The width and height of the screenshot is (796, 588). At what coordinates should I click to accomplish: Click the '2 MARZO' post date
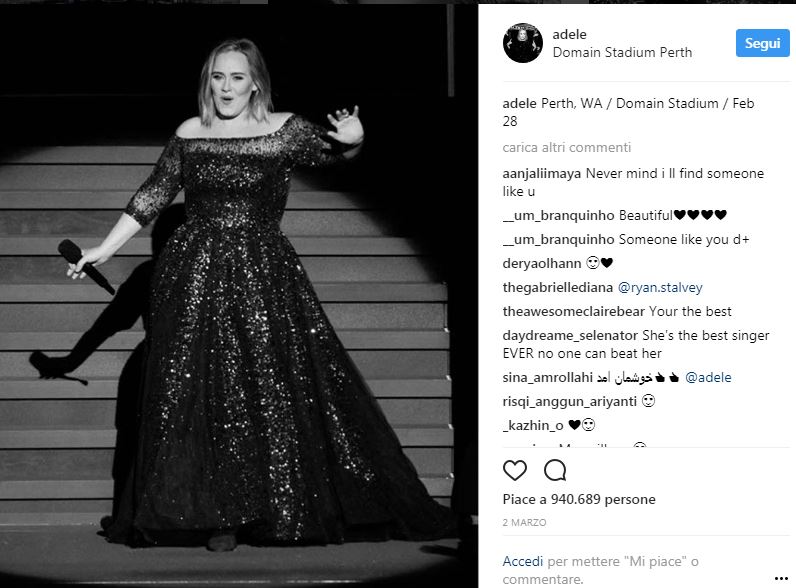click(523, 523)
